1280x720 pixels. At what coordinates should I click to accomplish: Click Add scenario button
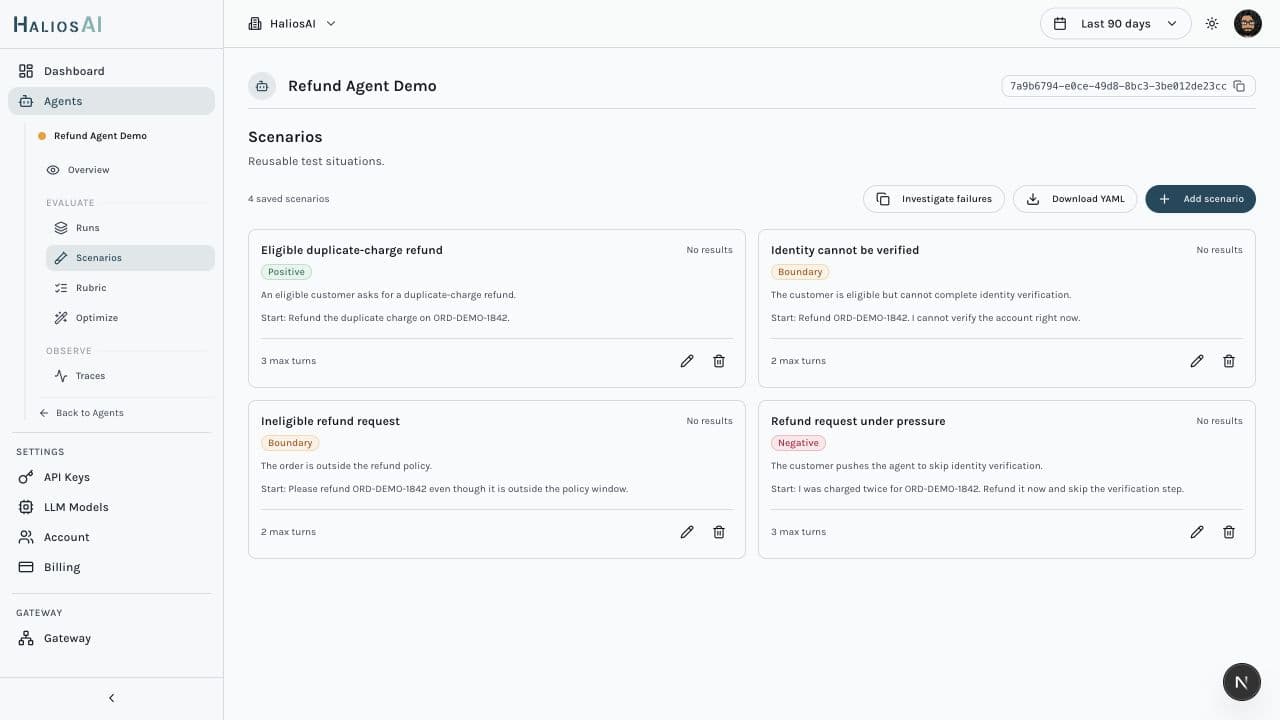pyautogui.click(x=1200, y=199)
